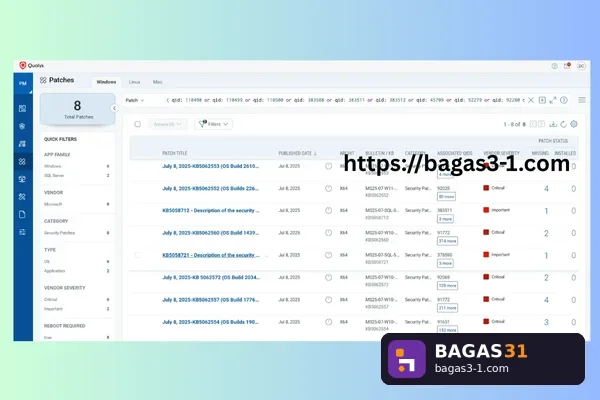Screen dimensions: 600x400
Task: Open the dashboard icon in the sidebar
Action: point(23,108)
